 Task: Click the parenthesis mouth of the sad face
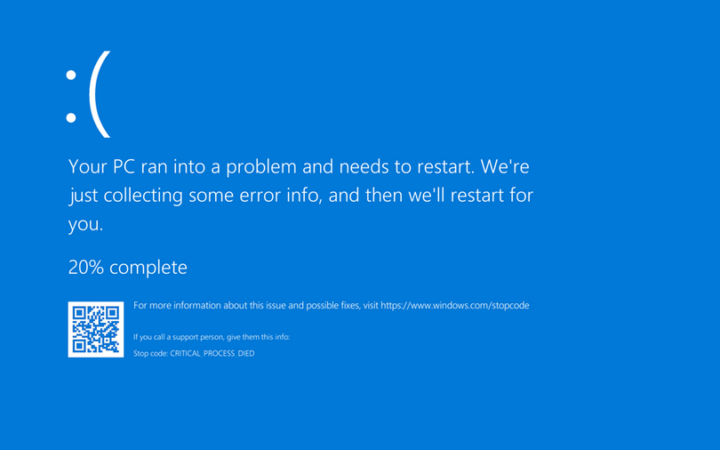tap(100, 99)
